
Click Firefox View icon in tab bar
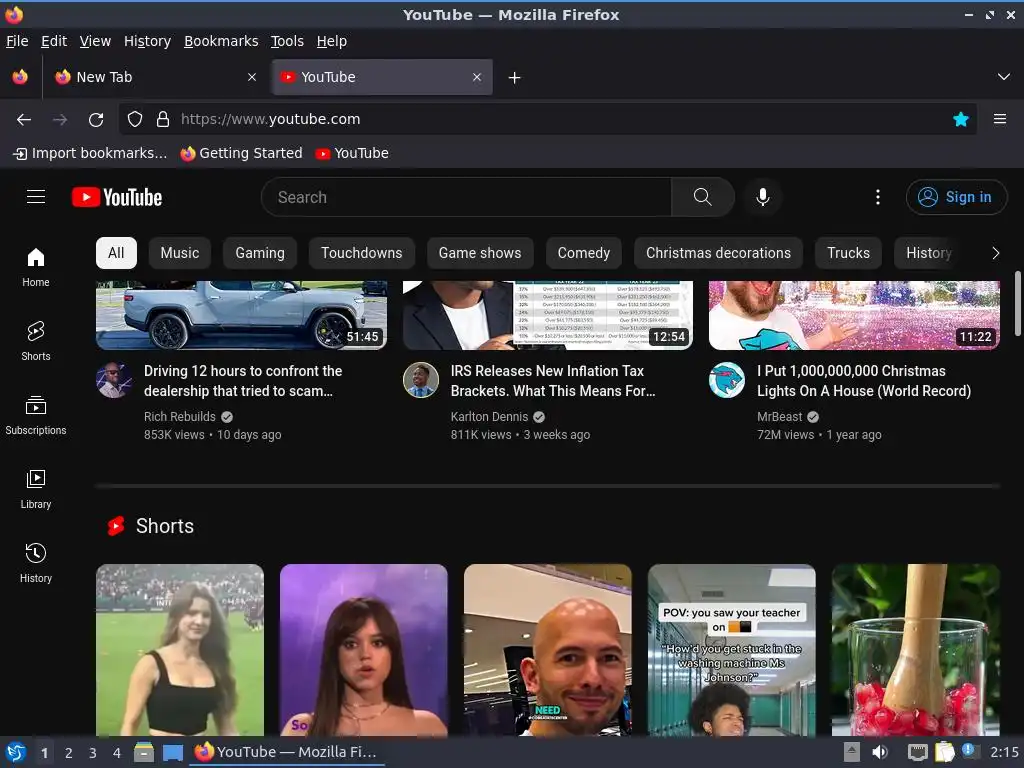(20, 77)
